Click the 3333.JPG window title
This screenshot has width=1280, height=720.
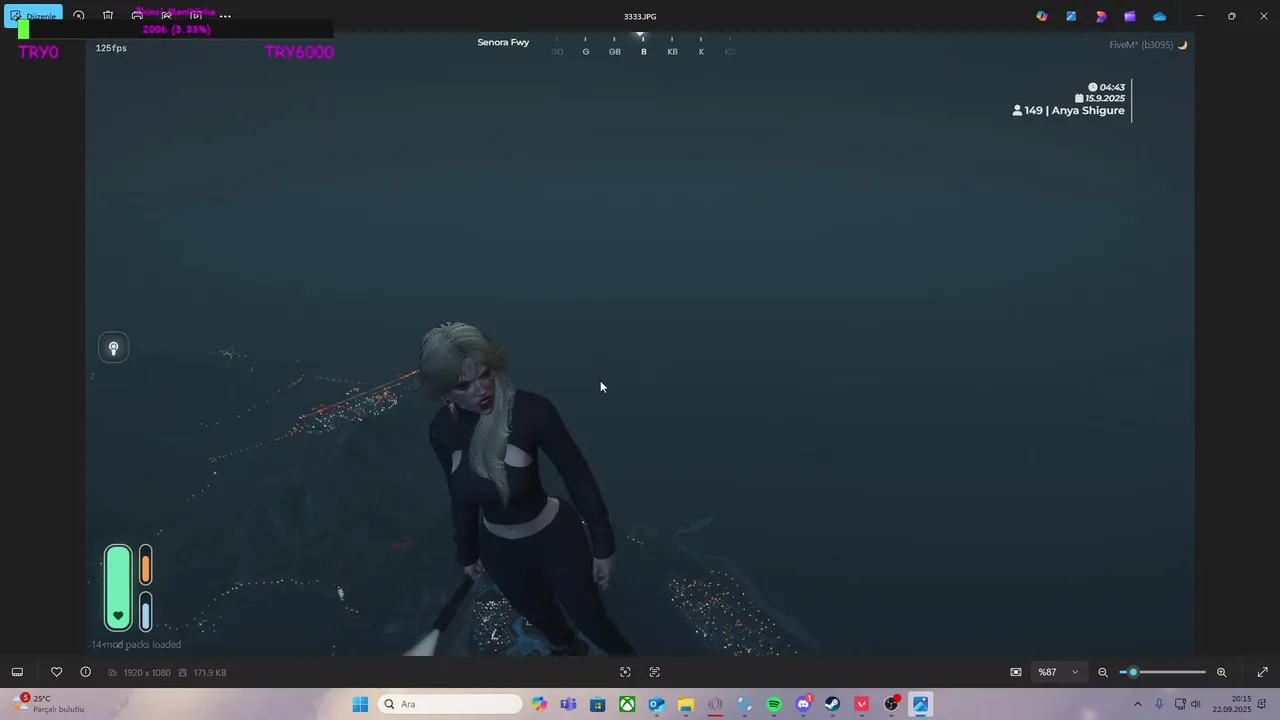[640, 16]
